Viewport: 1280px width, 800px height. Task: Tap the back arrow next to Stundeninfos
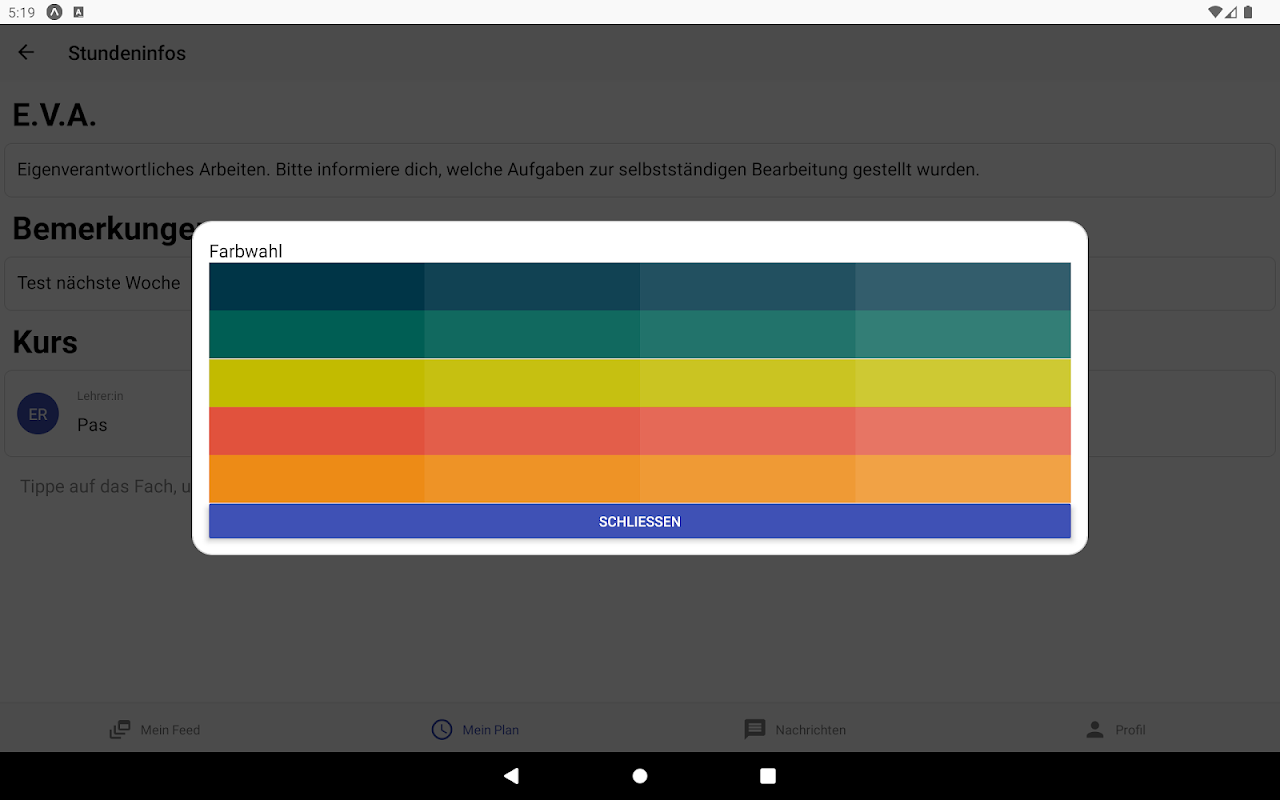[x=26, y=53]
